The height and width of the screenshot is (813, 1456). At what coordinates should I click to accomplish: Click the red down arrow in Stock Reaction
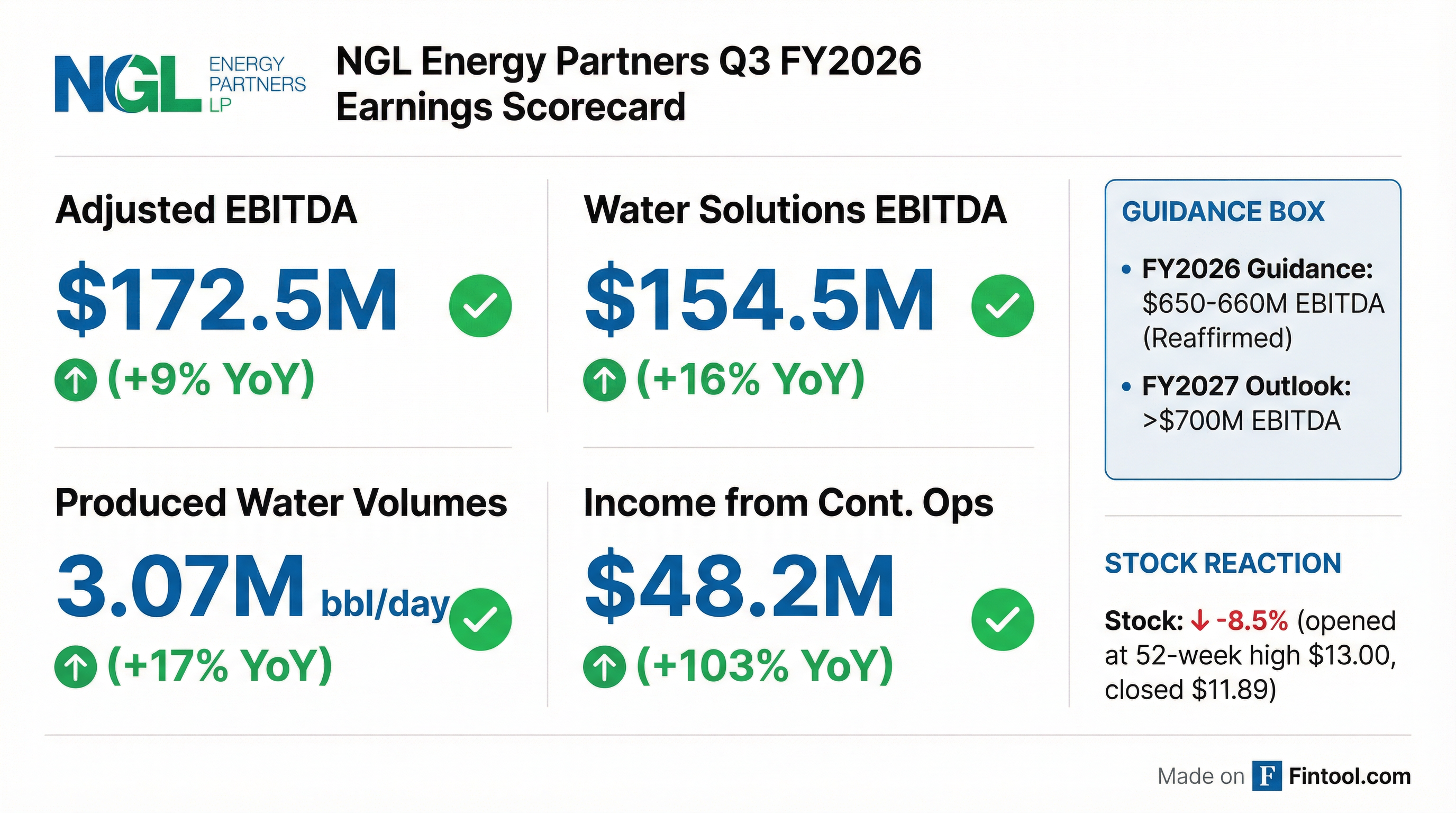pos(1199,621)
